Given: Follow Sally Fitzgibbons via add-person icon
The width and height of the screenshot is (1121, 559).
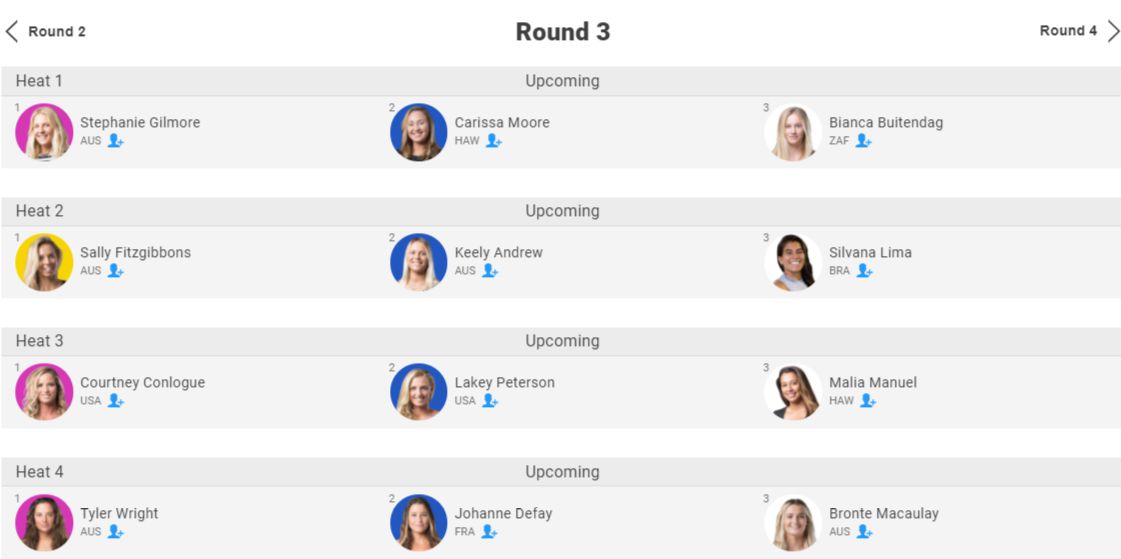Looking at the screenshot, I should click(115, 271).
